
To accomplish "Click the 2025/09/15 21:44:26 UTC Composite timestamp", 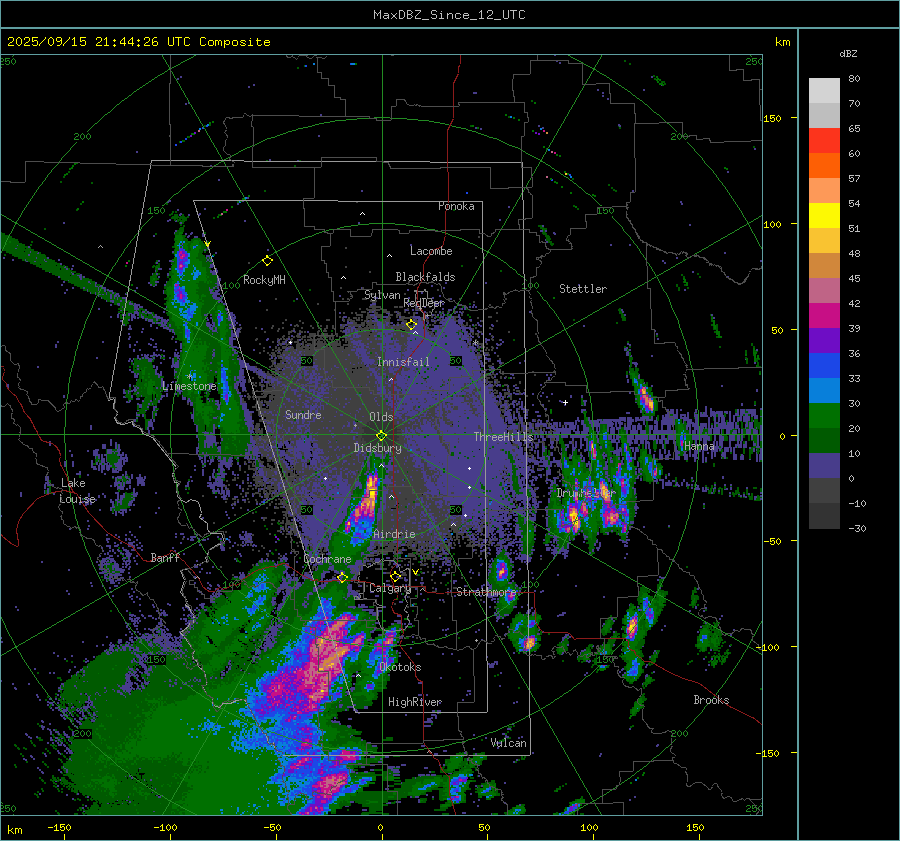I will coord(138,42).
